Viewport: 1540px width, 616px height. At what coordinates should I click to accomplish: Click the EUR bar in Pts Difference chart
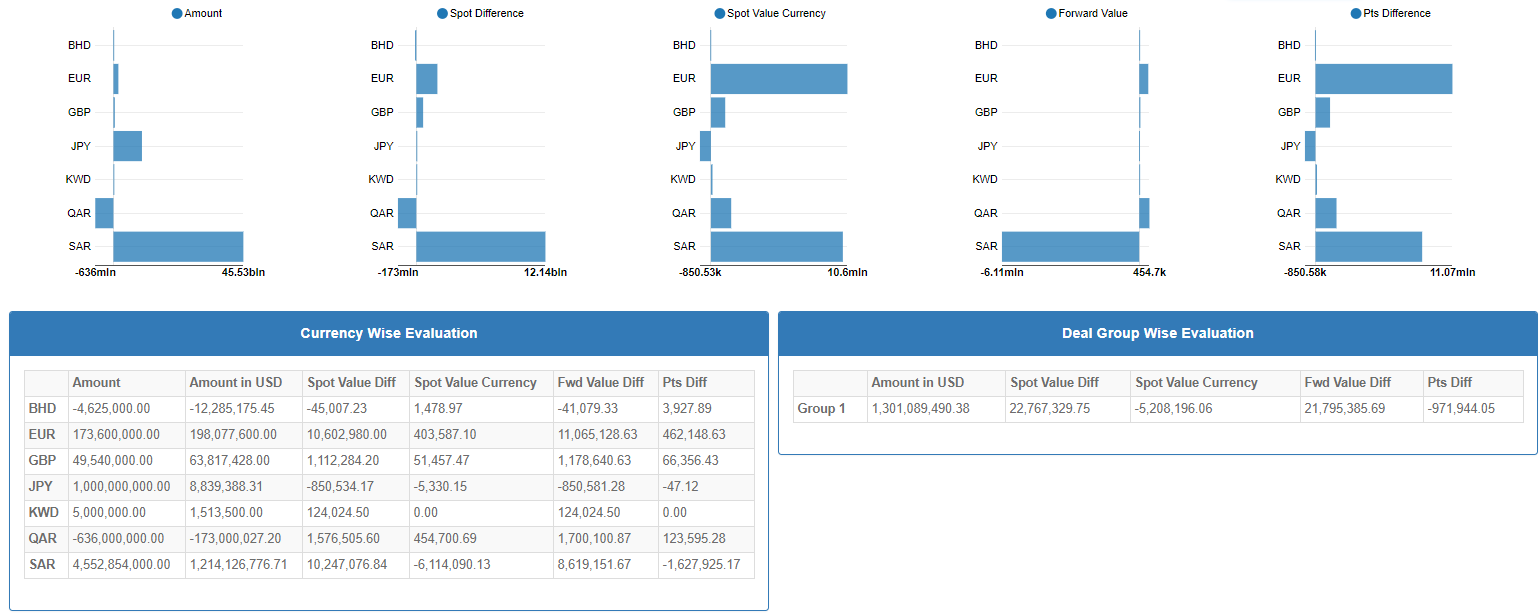pyautogui.click(x=1383, y=79)
